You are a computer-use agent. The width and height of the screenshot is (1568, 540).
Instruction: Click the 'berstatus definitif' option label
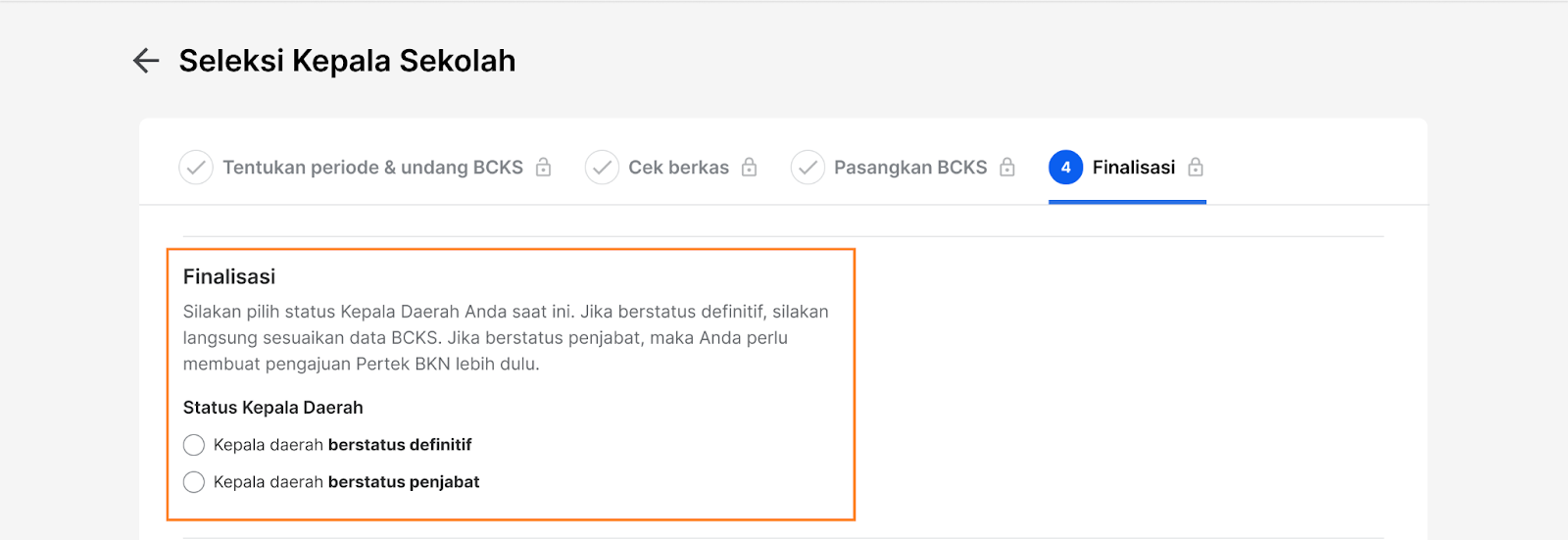click(400, 445)
